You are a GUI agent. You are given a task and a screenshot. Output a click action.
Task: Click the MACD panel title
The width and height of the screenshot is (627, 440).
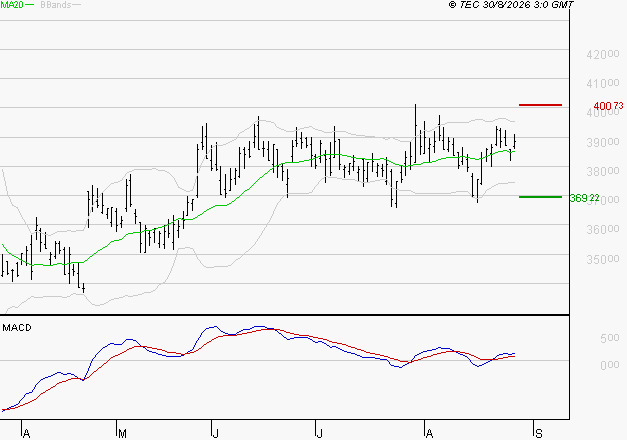[x=17, y=328]
